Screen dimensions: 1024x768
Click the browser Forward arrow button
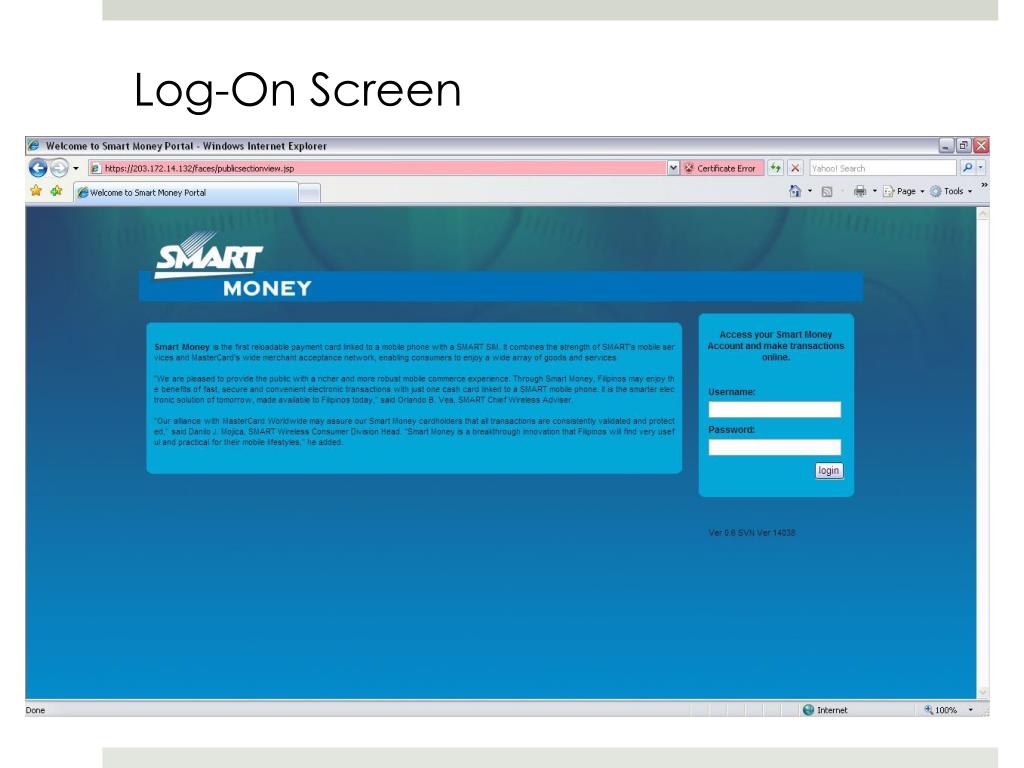59,168
